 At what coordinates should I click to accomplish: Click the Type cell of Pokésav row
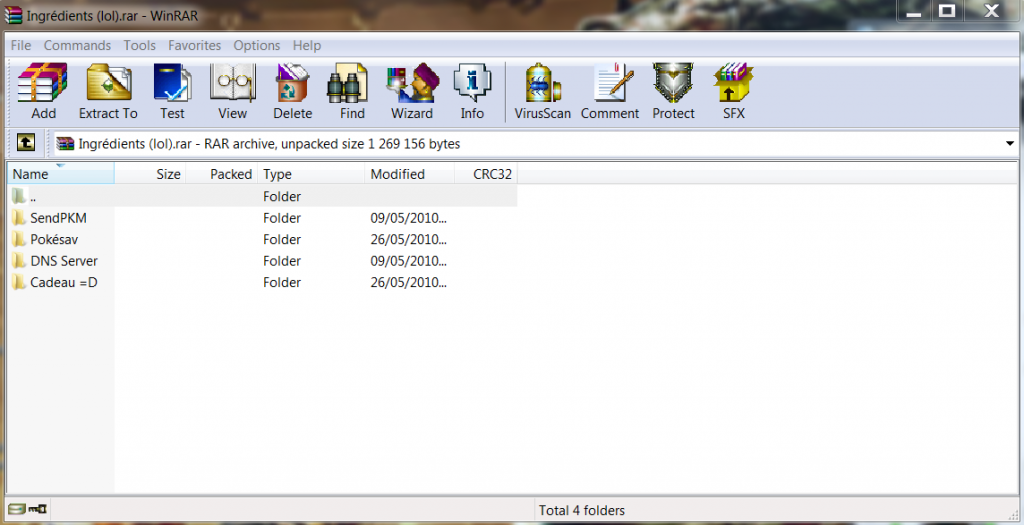pyautogui.click(x=282, y=239)
